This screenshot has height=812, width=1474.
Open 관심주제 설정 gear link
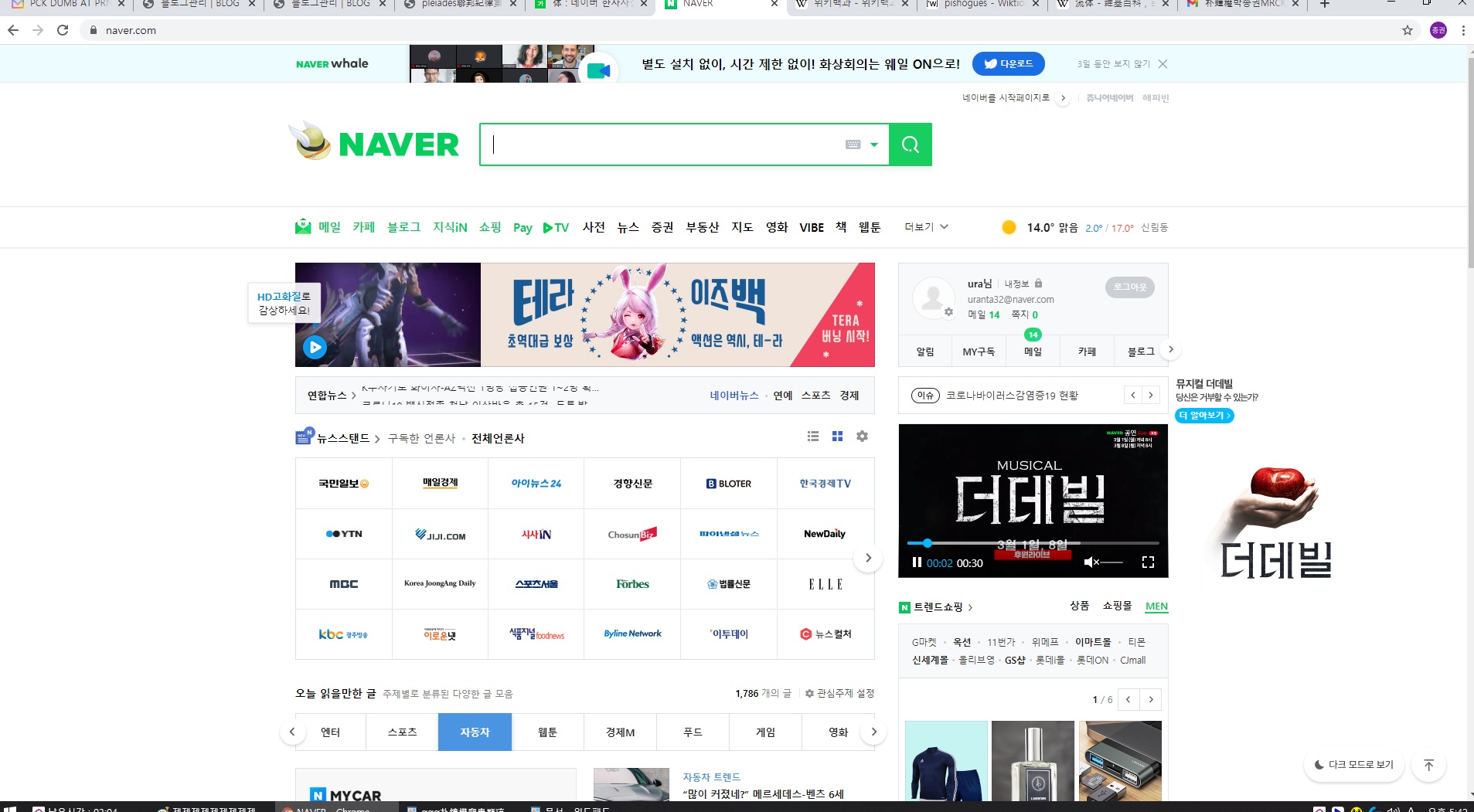(x=839, y=694)
